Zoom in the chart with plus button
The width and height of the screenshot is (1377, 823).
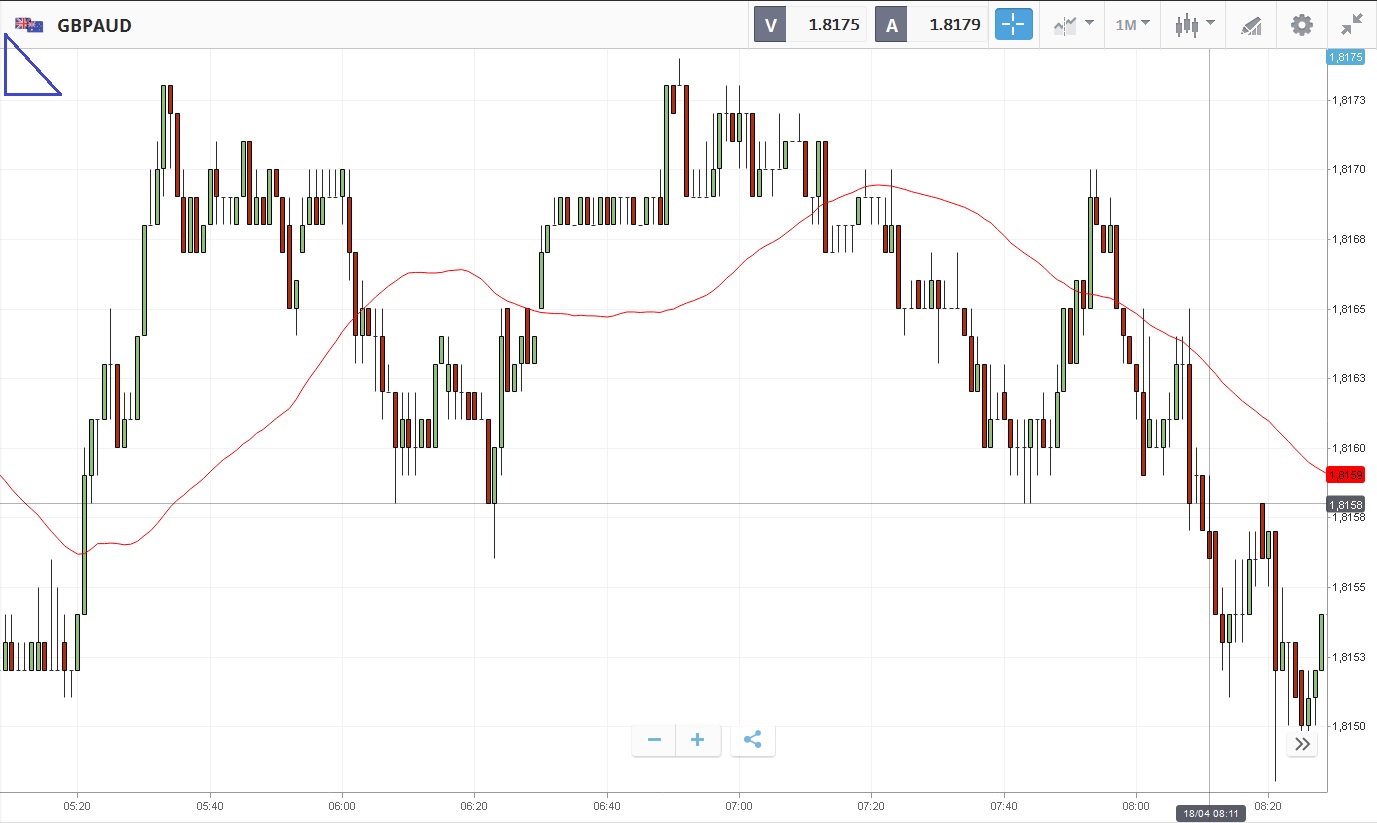coord(698,740)
